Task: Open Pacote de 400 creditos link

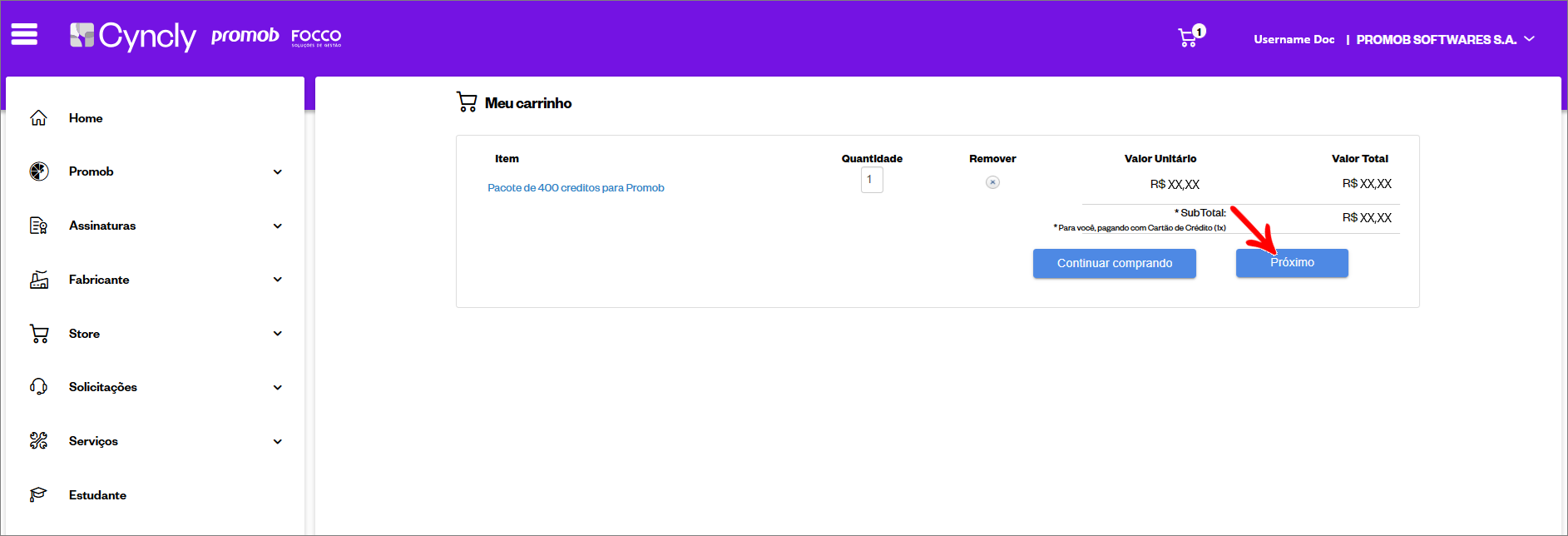Action: pos(576,188)
